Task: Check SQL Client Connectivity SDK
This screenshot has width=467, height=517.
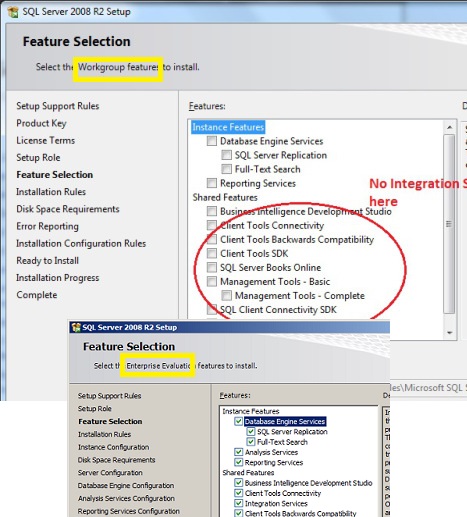Action: [x=212, y=309]
